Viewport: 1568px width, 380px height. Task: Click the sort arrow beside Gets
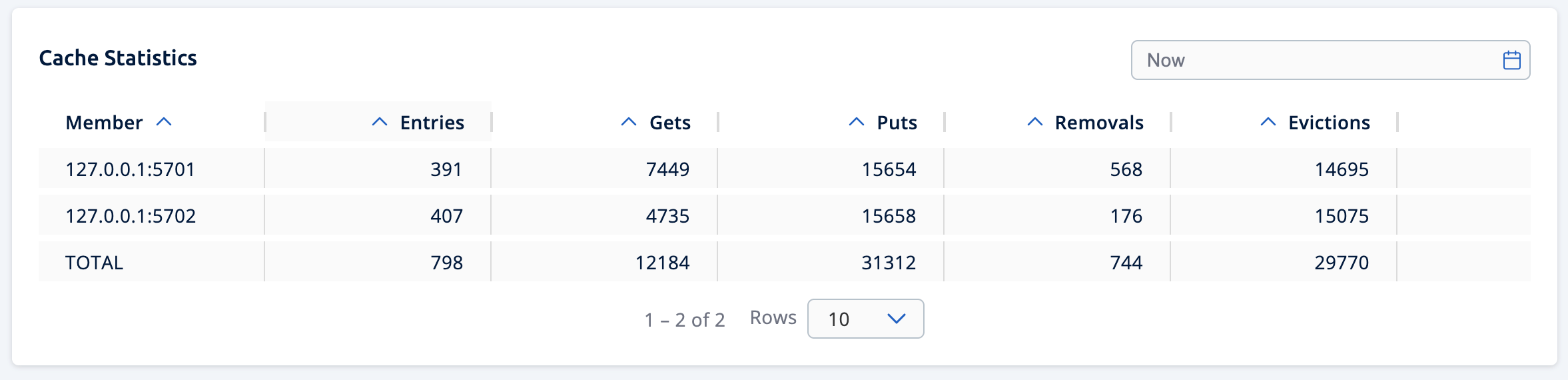coord(629,122)
